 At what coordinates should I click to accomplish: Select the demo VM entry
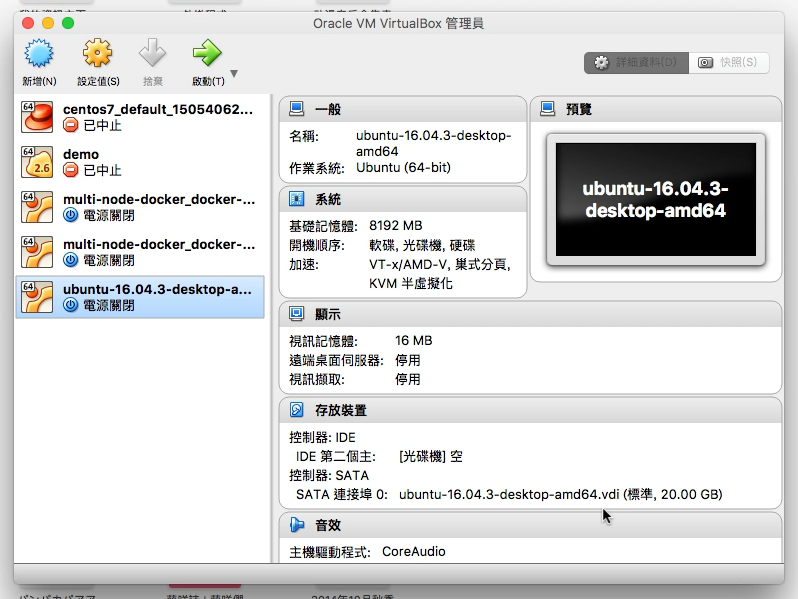[140, 162]
